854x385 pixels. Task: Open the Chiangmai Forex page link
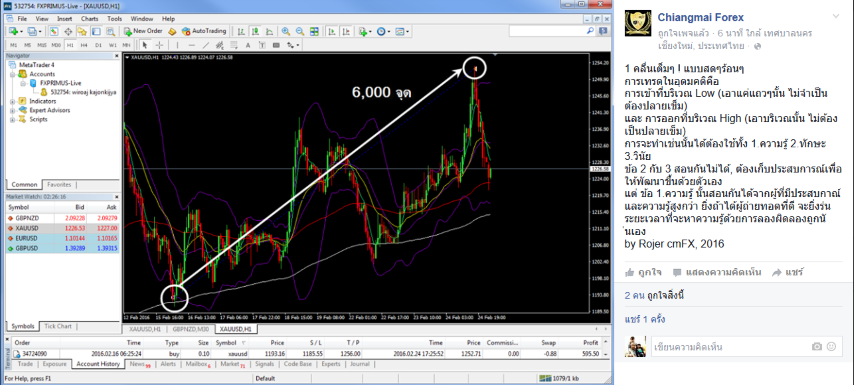point(700,17)
